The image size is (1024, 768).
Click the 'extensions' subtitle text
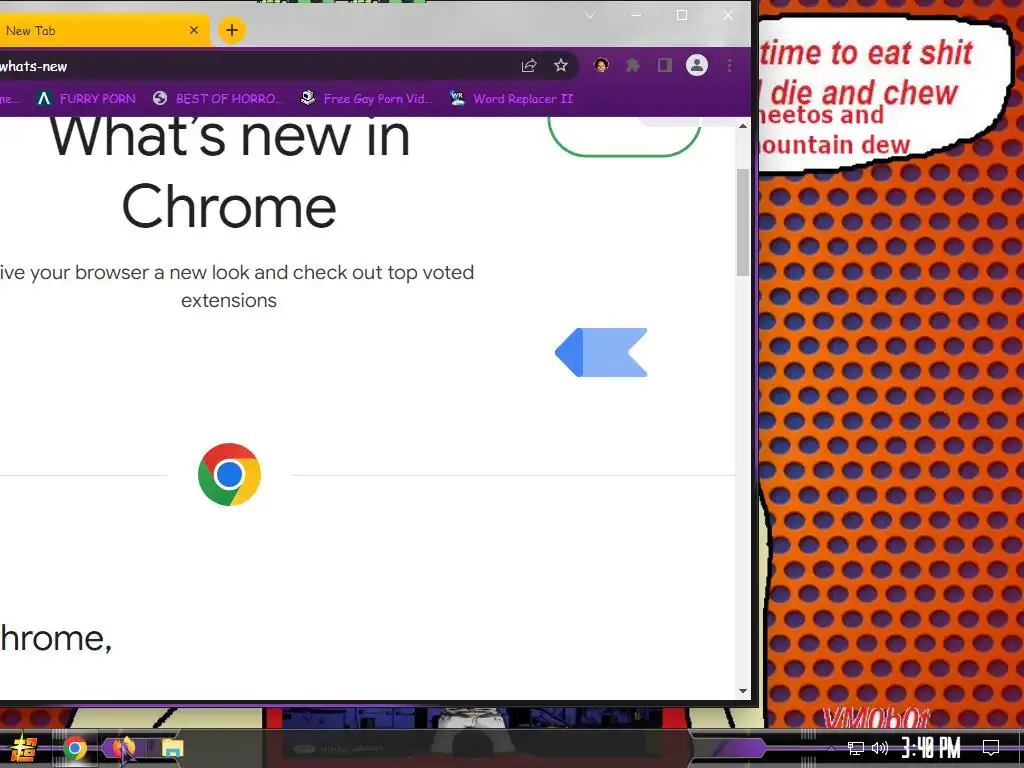pyautogui.click(x=229, y=300)
